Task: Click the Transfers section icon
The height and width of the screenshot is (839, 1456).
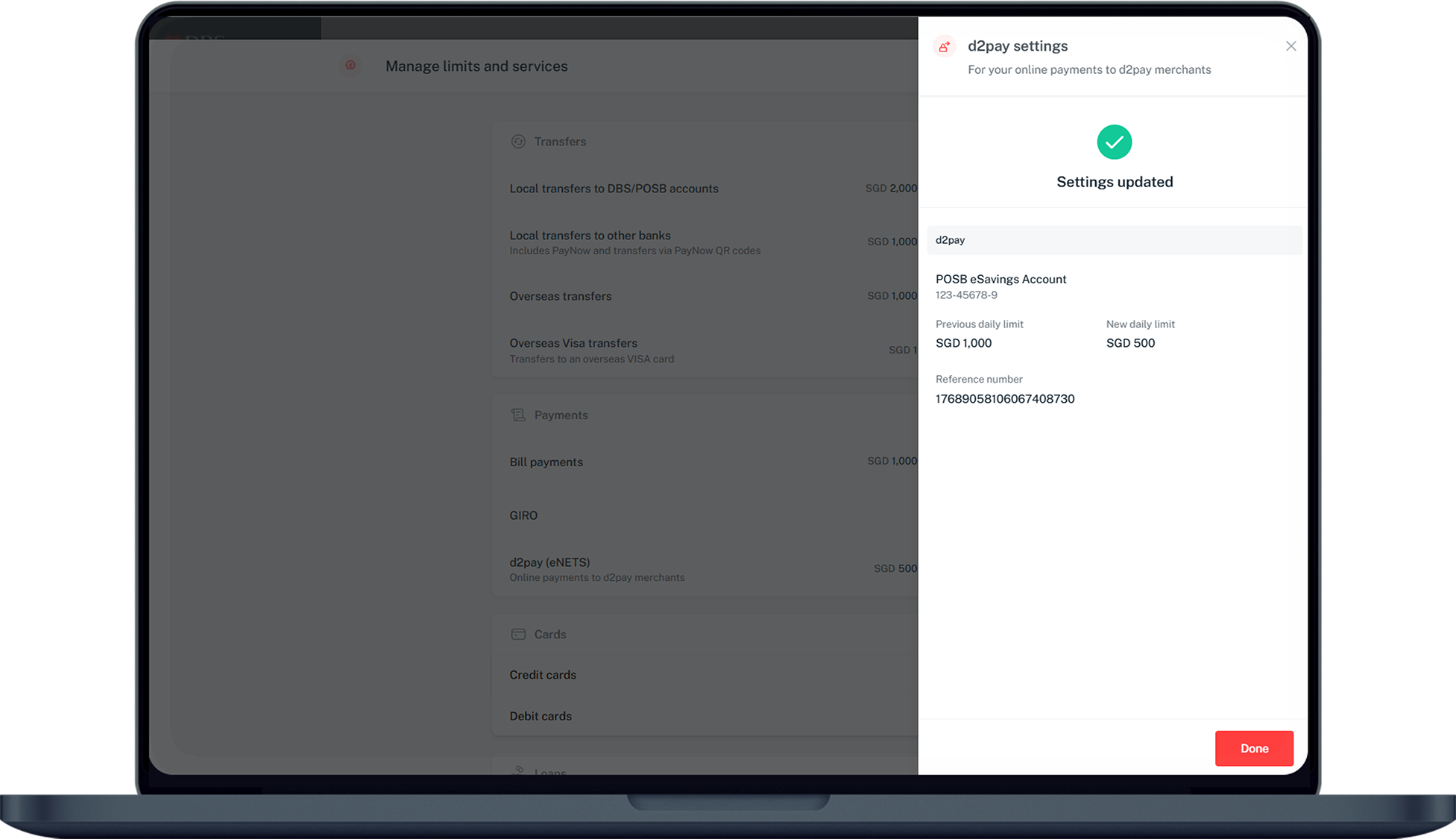Action: click(518, 142)
